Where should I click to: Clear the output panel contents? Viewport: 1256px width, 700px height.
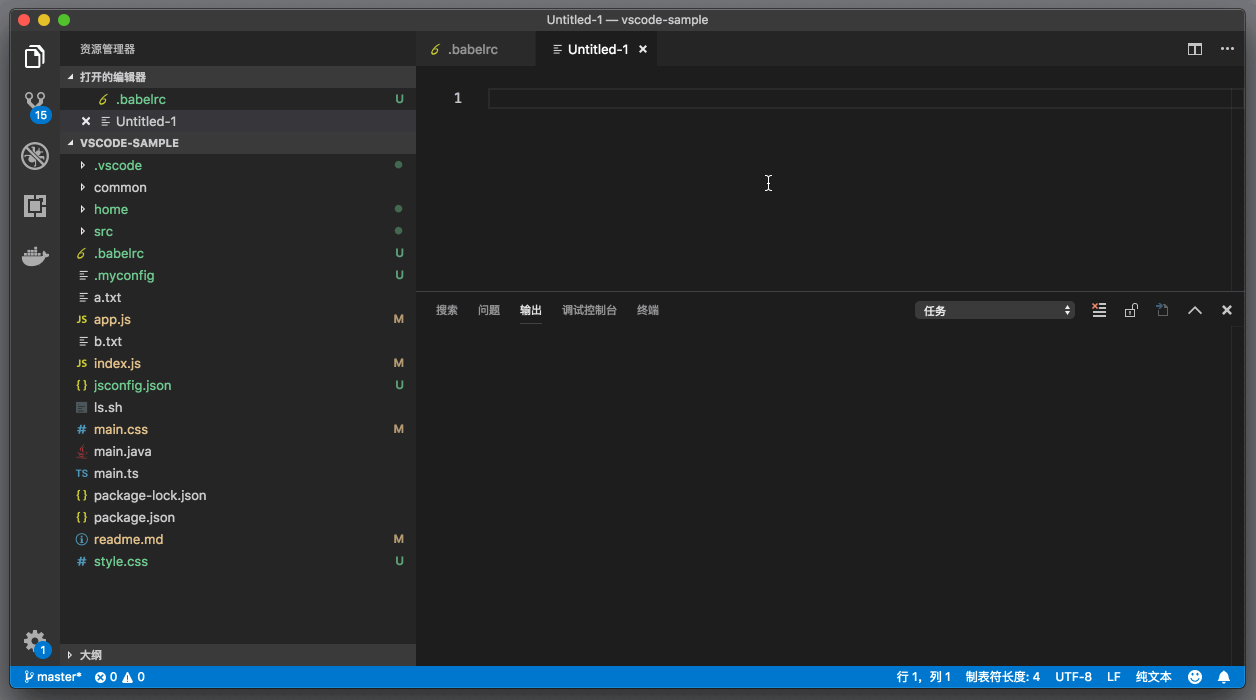click(x=1099, y=310)
